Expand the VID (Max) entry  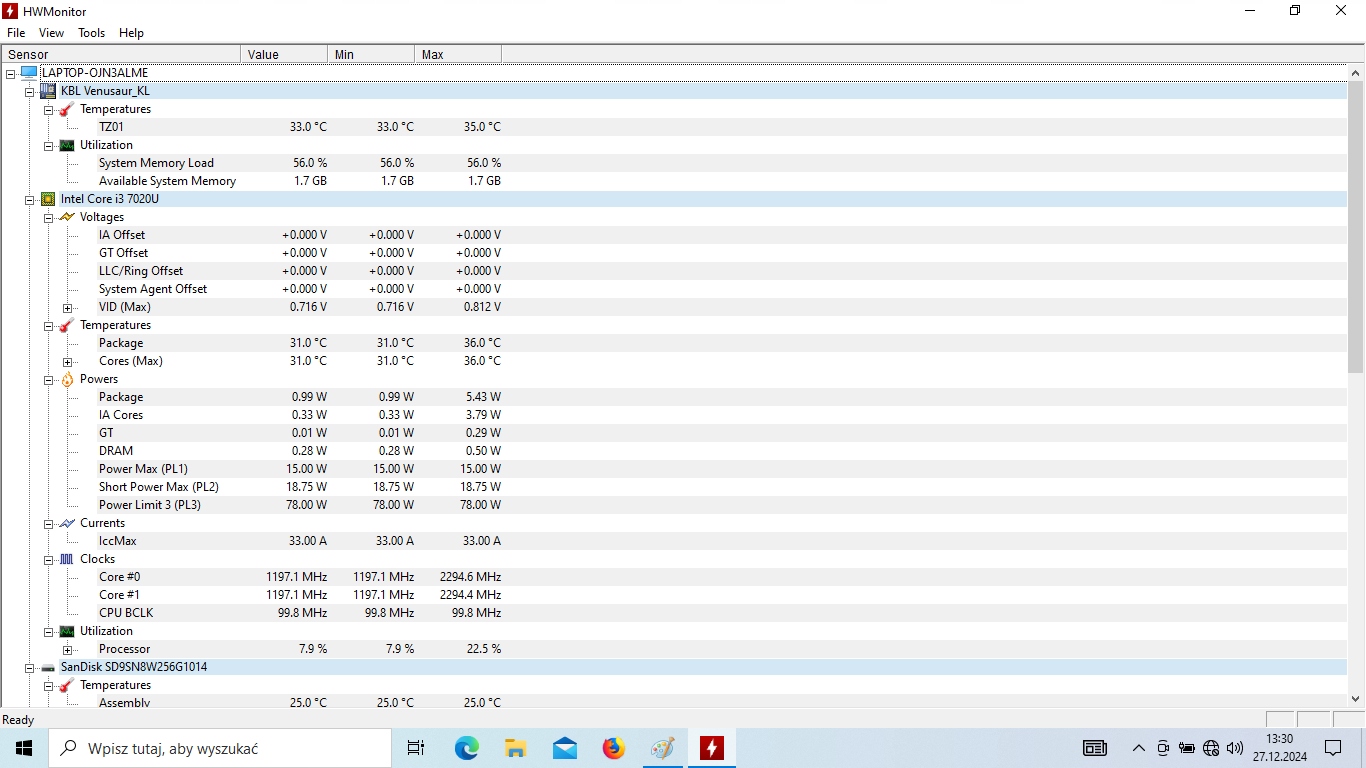coord(67,308)
